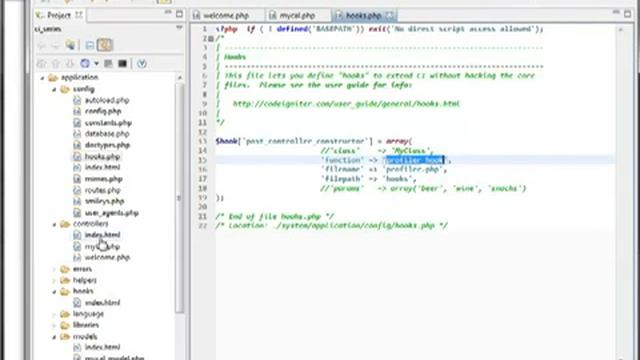
Task: Minimize the Project panel
Action: tap(168, 13)
